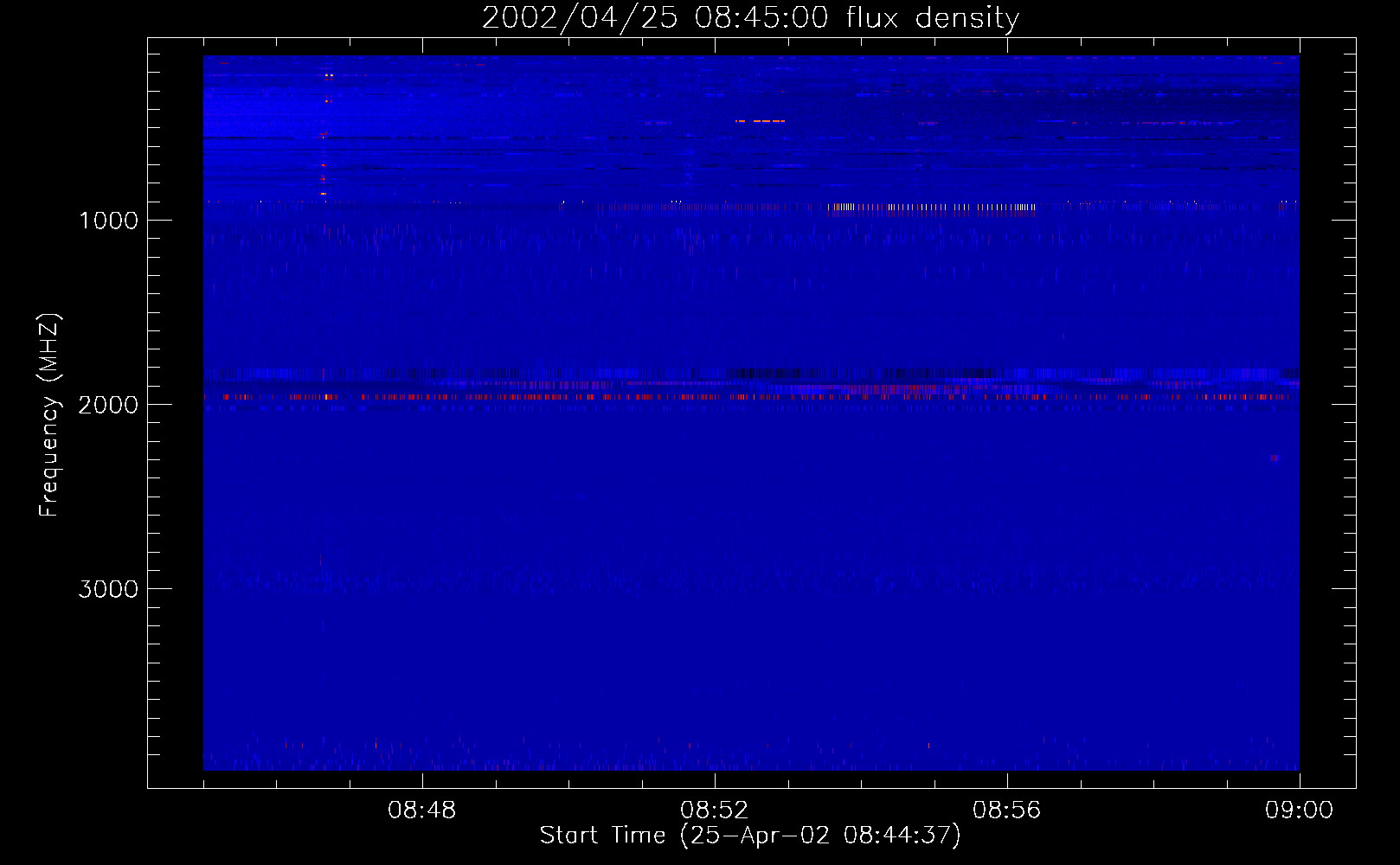The width and height of the screenshot is (1400, 865).
Task: Click the 08:48 time tick label
Action: pyautogui.click(x=422, y=811)
